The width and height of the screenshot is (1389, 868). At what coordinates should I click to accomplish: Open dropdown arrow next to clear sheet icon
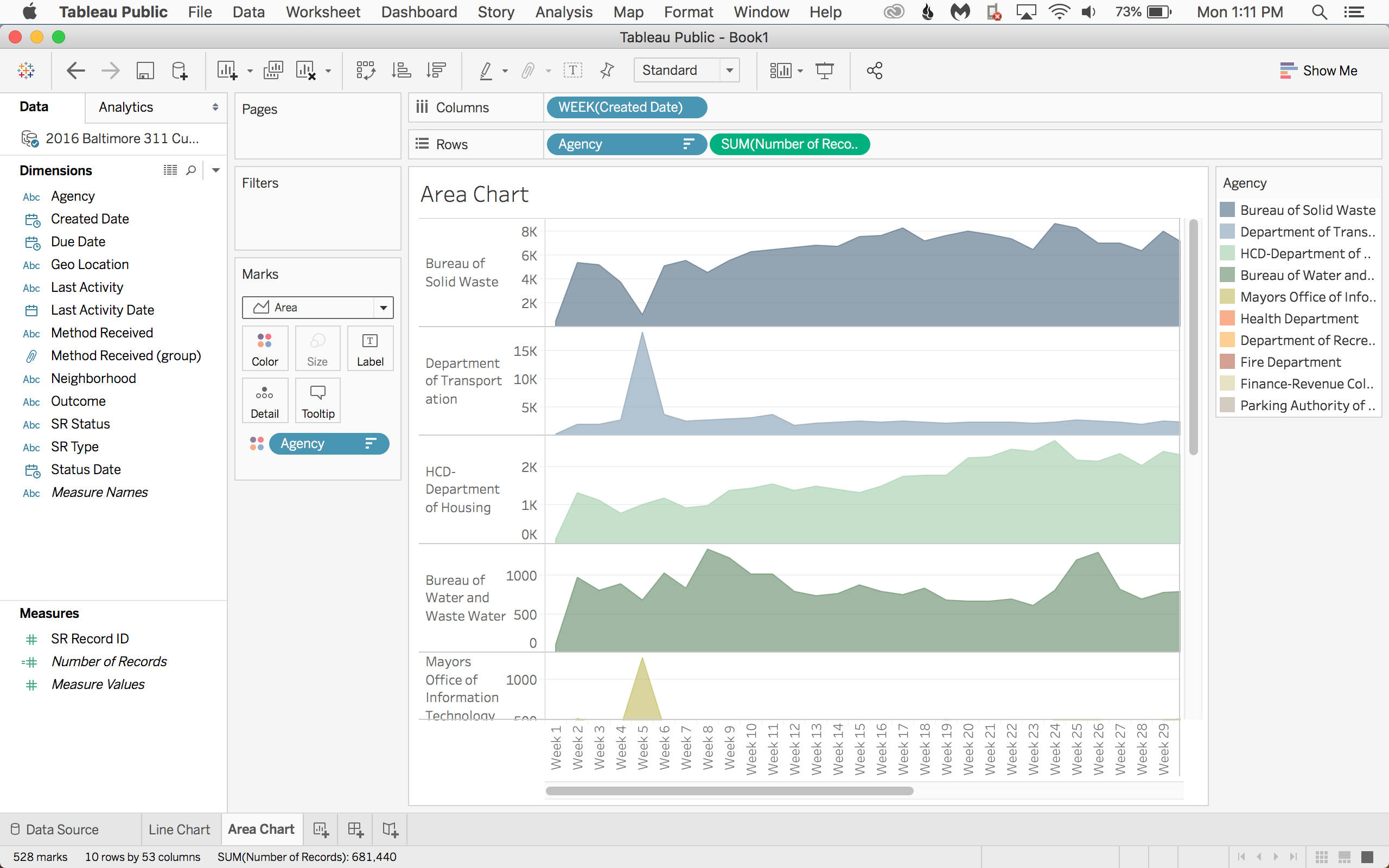328,71
